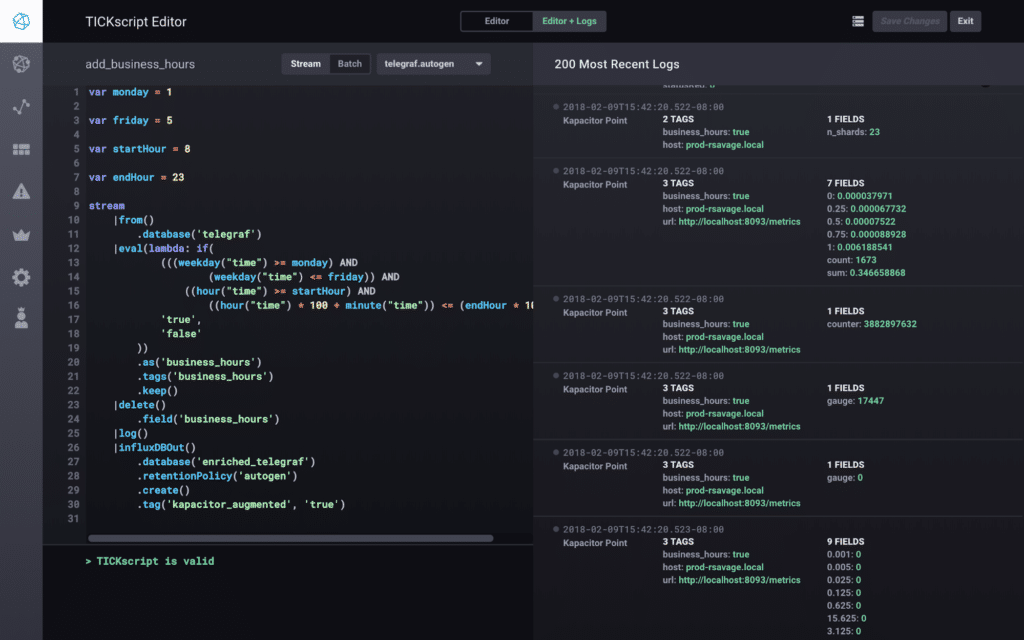Open the Host List sidebar icon
This screenshot has width=1024, height=640.
click(x=21, y=64)
